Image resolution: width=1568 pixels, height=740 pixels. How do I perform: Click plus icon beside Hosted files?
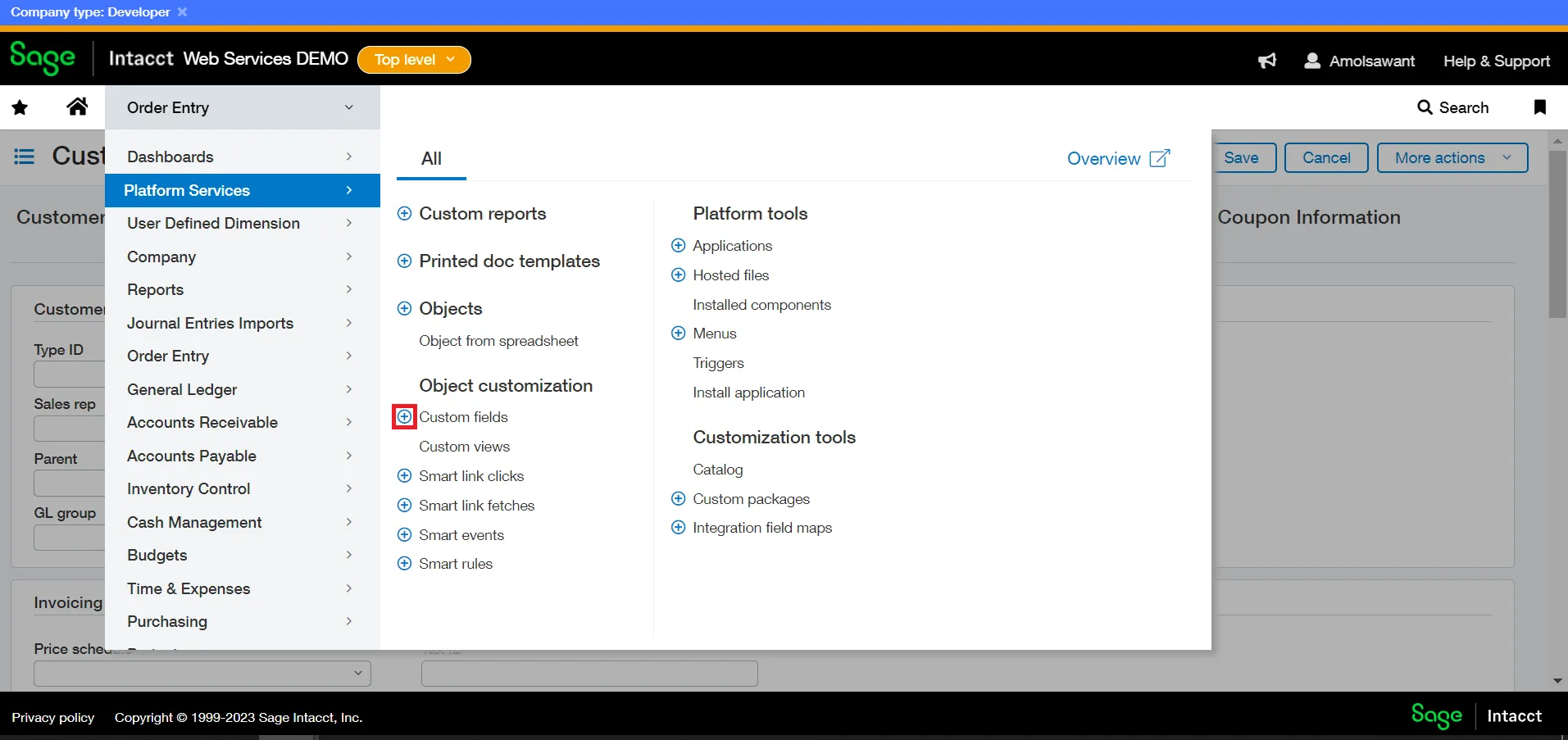click(678, 275)
